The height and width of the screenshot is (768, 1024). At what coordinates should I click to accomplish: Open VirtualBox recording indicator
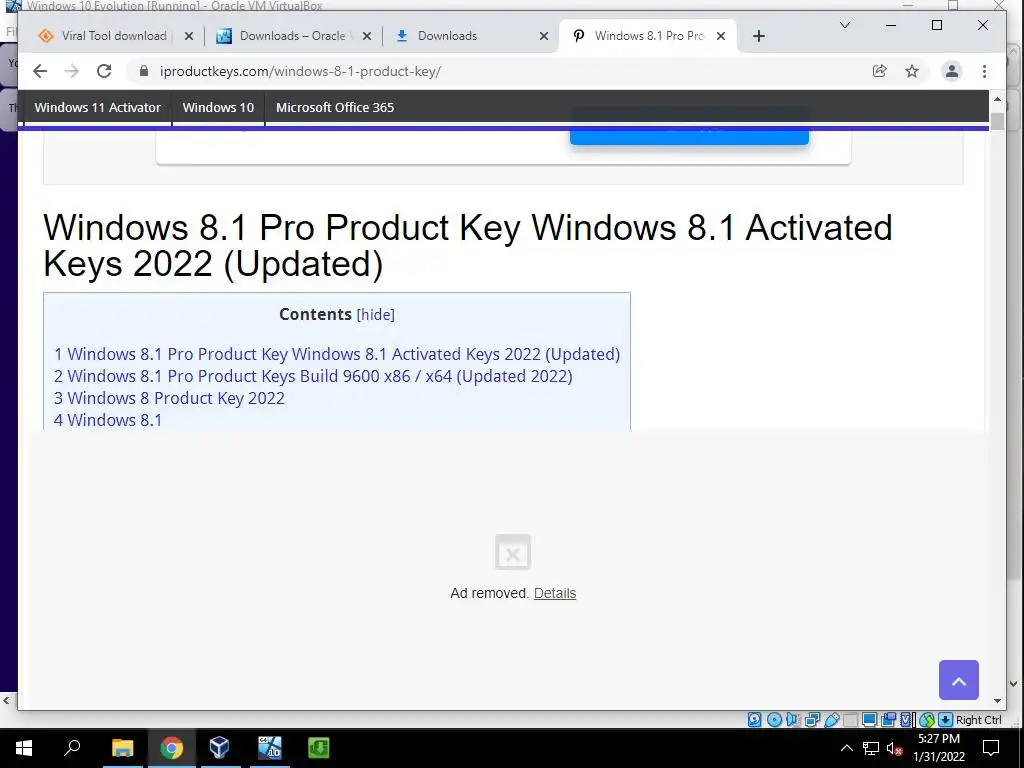point(888,720)
